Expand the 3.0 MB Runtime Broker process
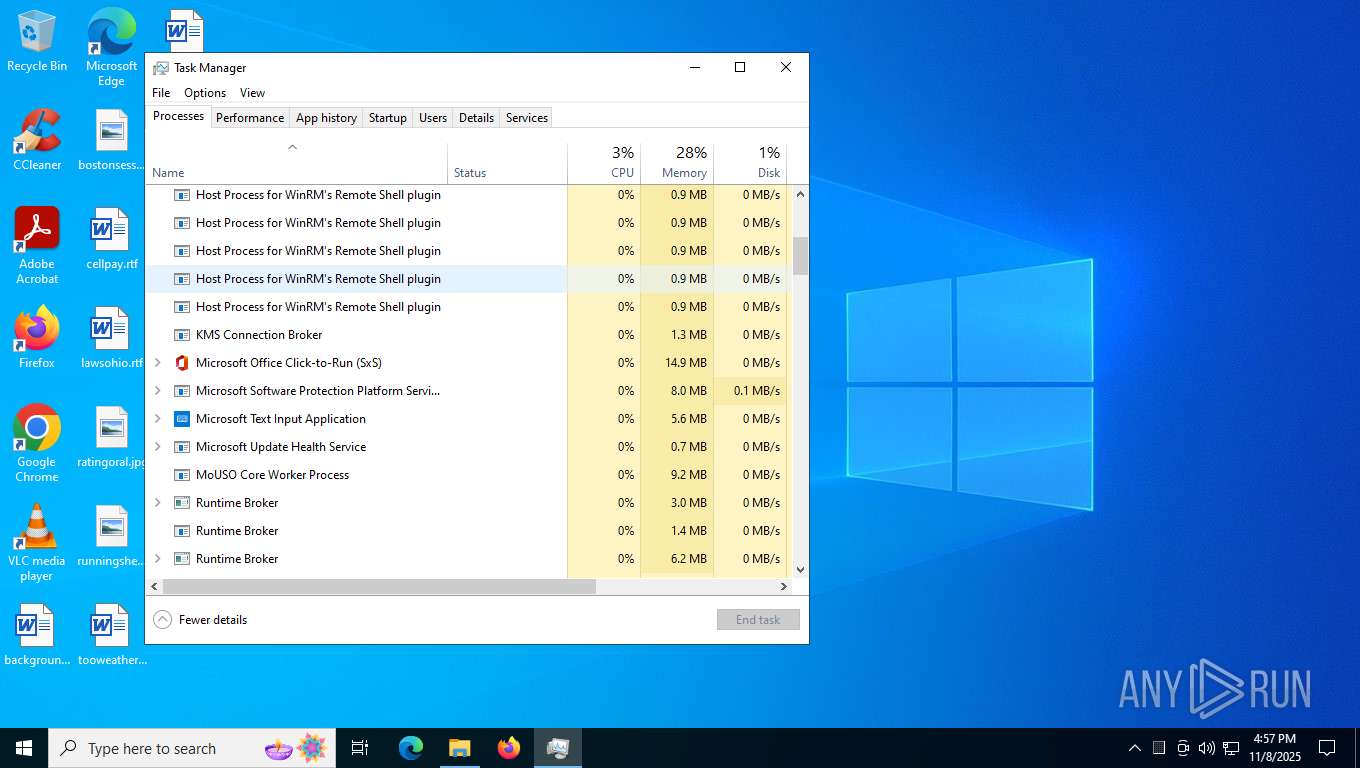The width and height of the screenshot is (1360, 768). click(x=157, y=503)
